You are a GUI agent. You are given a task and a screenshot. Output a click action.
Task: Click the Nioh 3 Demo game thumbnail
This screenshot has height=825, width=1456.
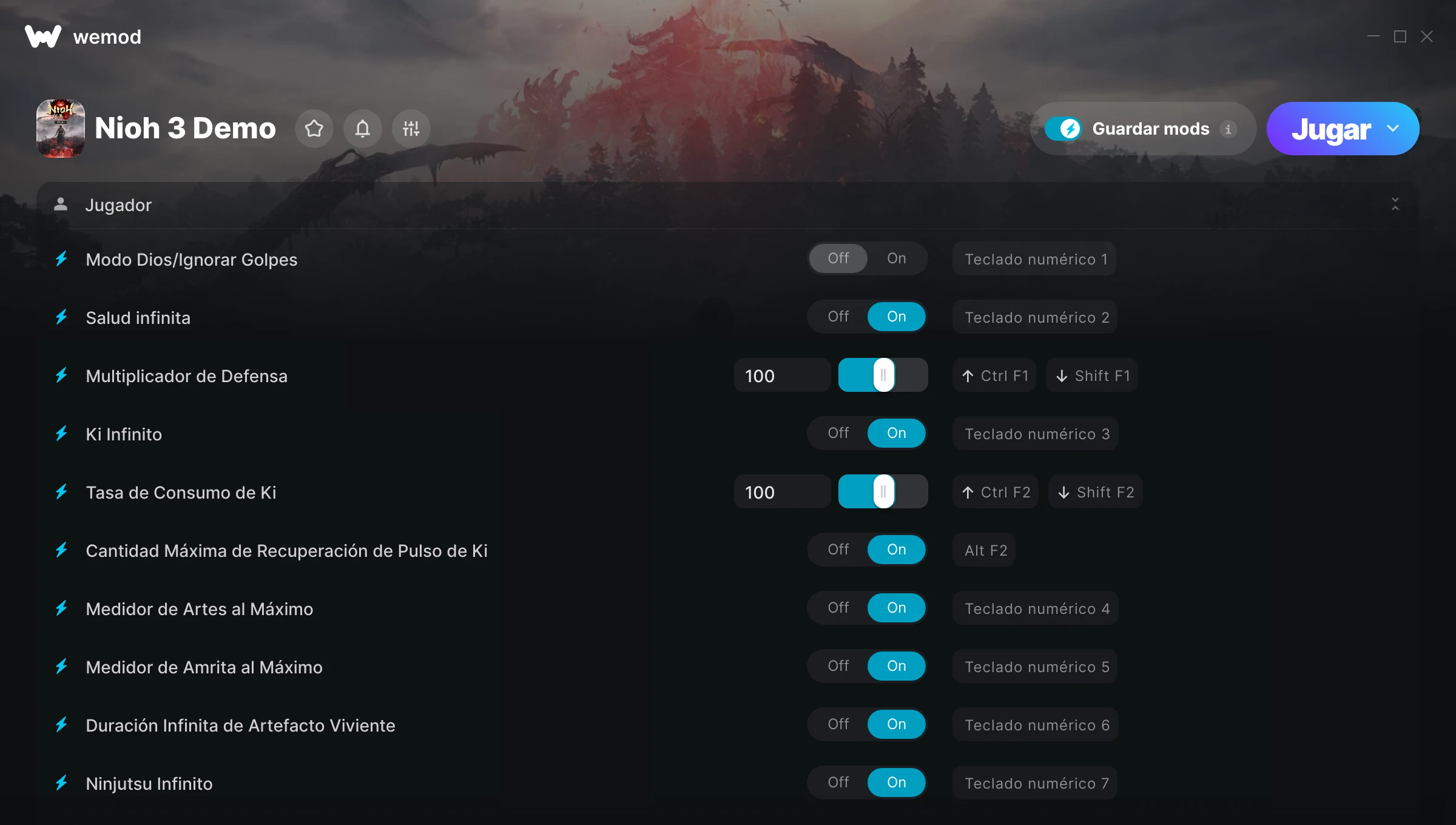(61, 129)
